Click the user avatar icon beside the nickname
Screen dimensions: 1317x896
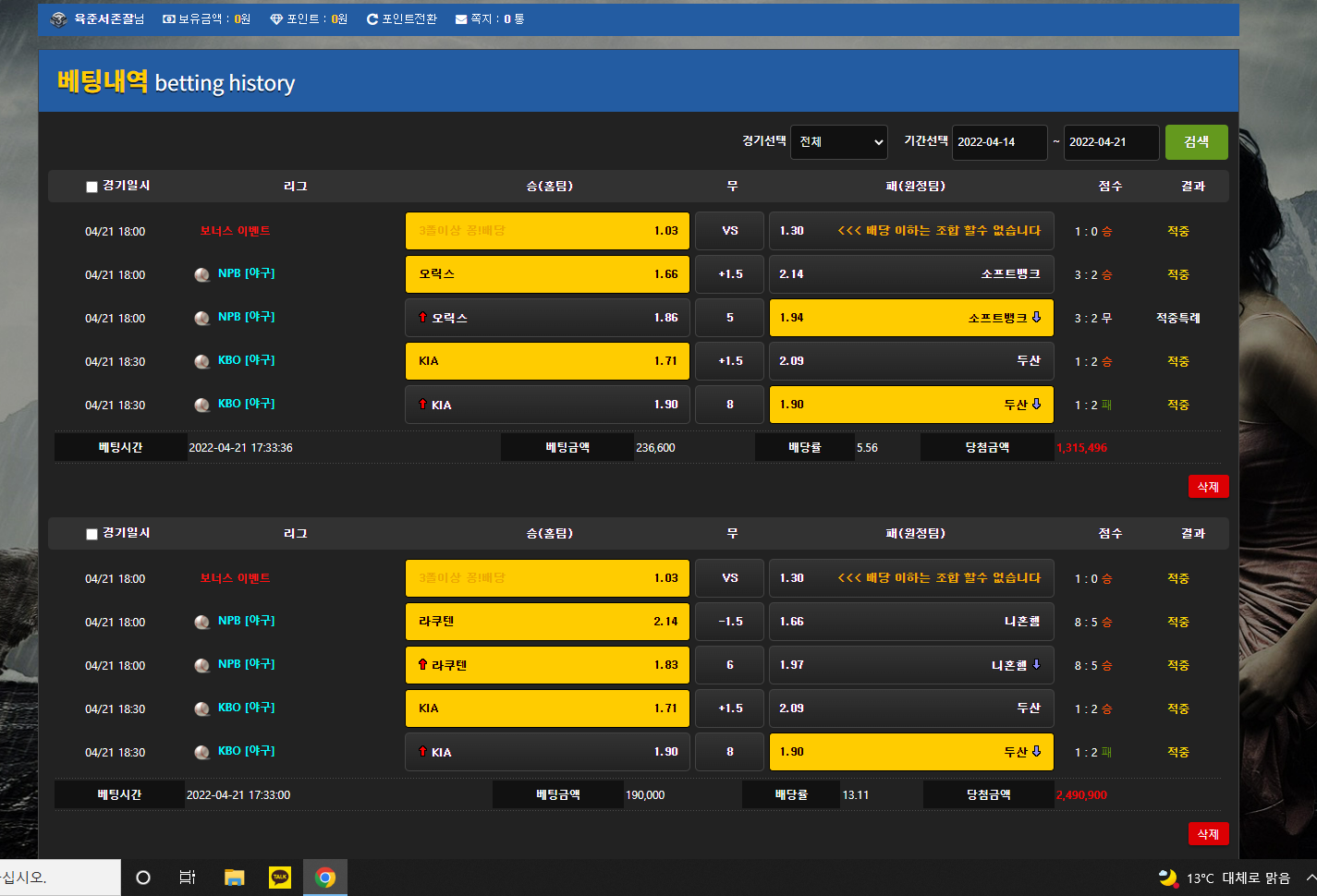(59, 19)
